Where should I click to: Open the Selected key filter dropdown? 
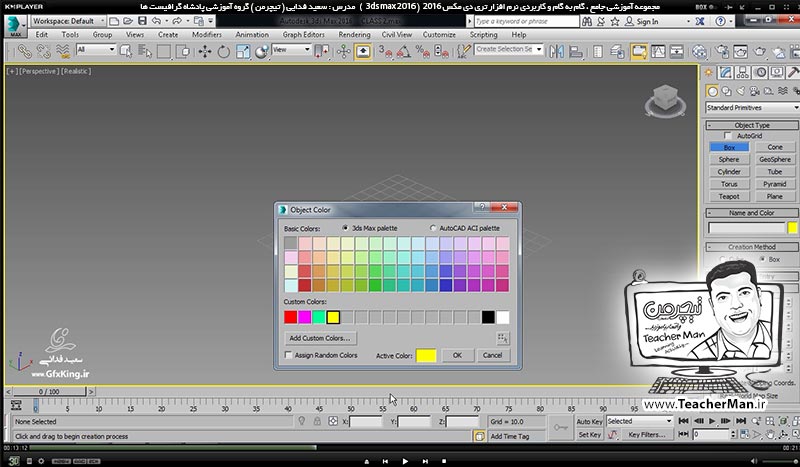[x=639, y=421]
